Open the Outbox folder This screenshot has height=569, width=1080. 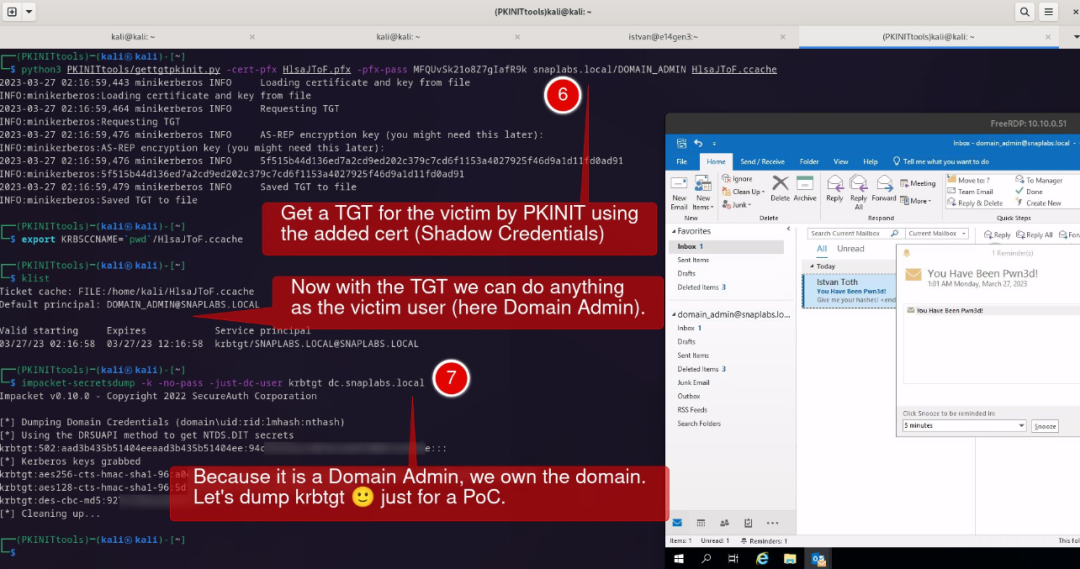click(x=688, y=396)
